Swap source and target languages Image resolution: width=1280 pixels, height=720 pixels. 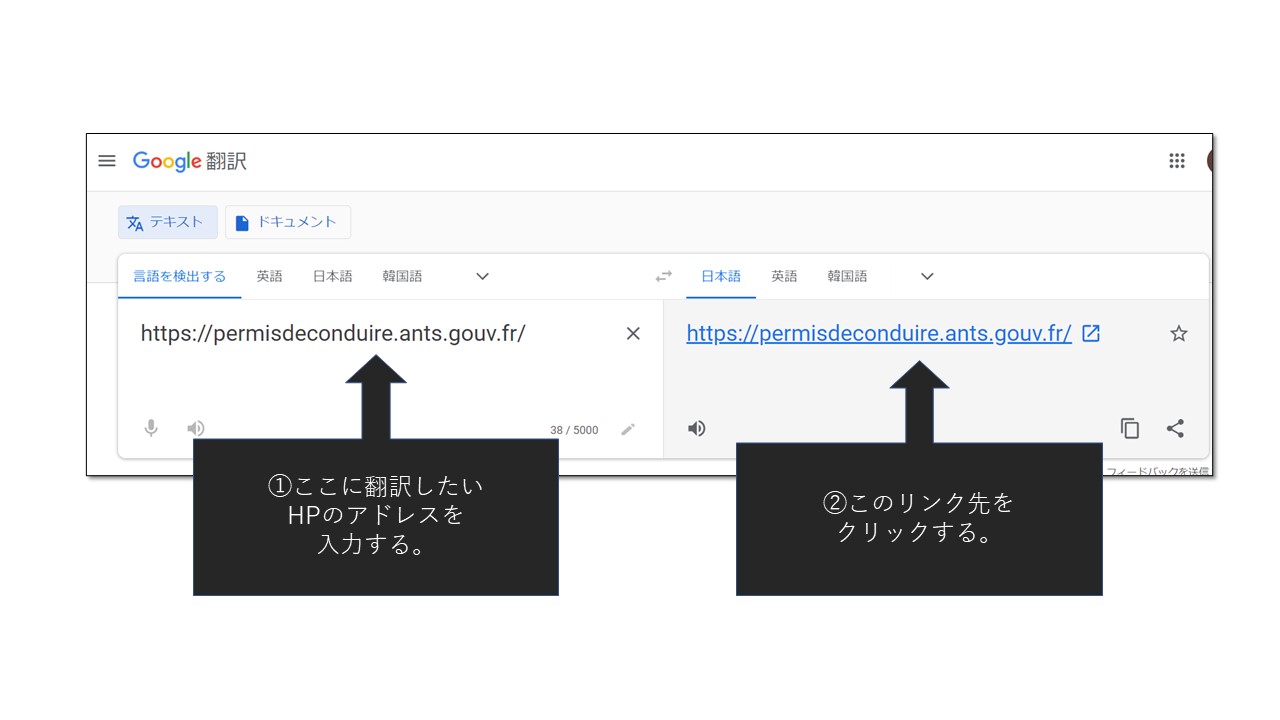(664, 277)
